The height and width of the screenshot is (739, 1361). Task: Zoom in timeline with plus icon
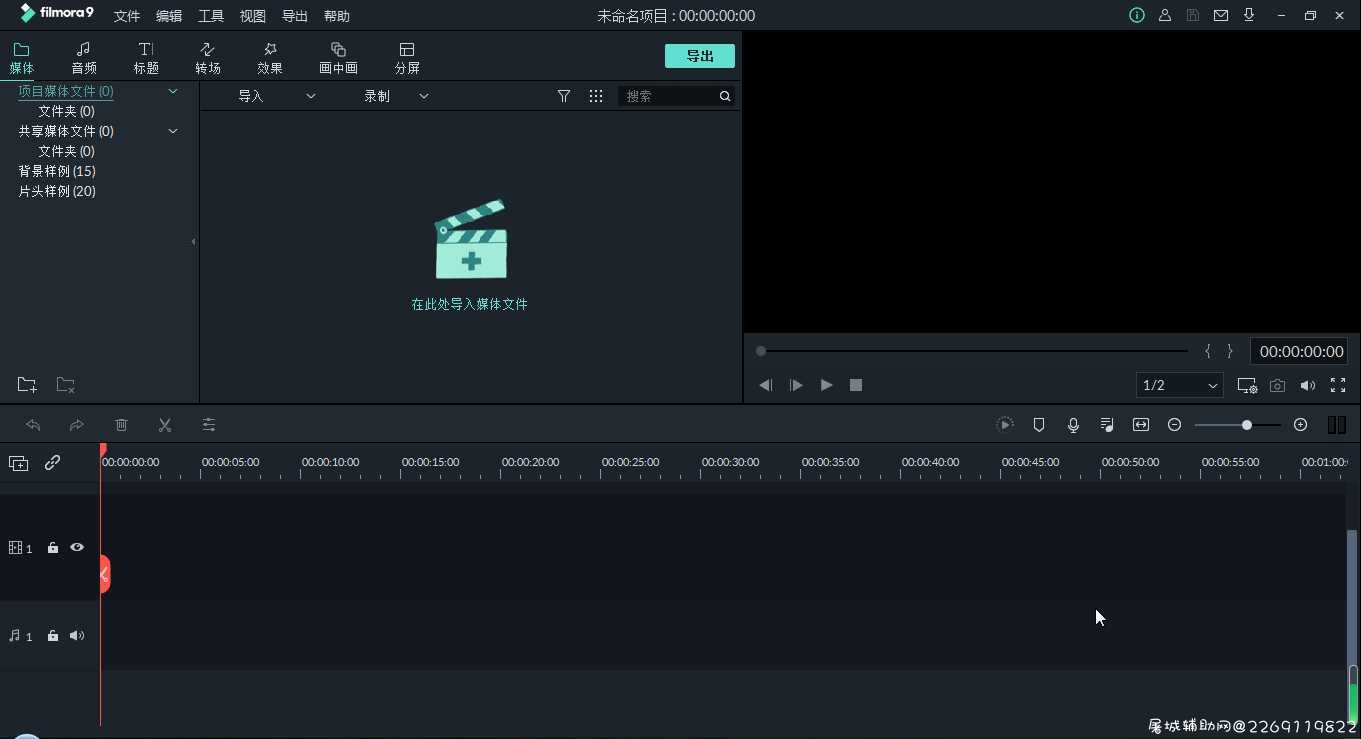point(1300,425)
